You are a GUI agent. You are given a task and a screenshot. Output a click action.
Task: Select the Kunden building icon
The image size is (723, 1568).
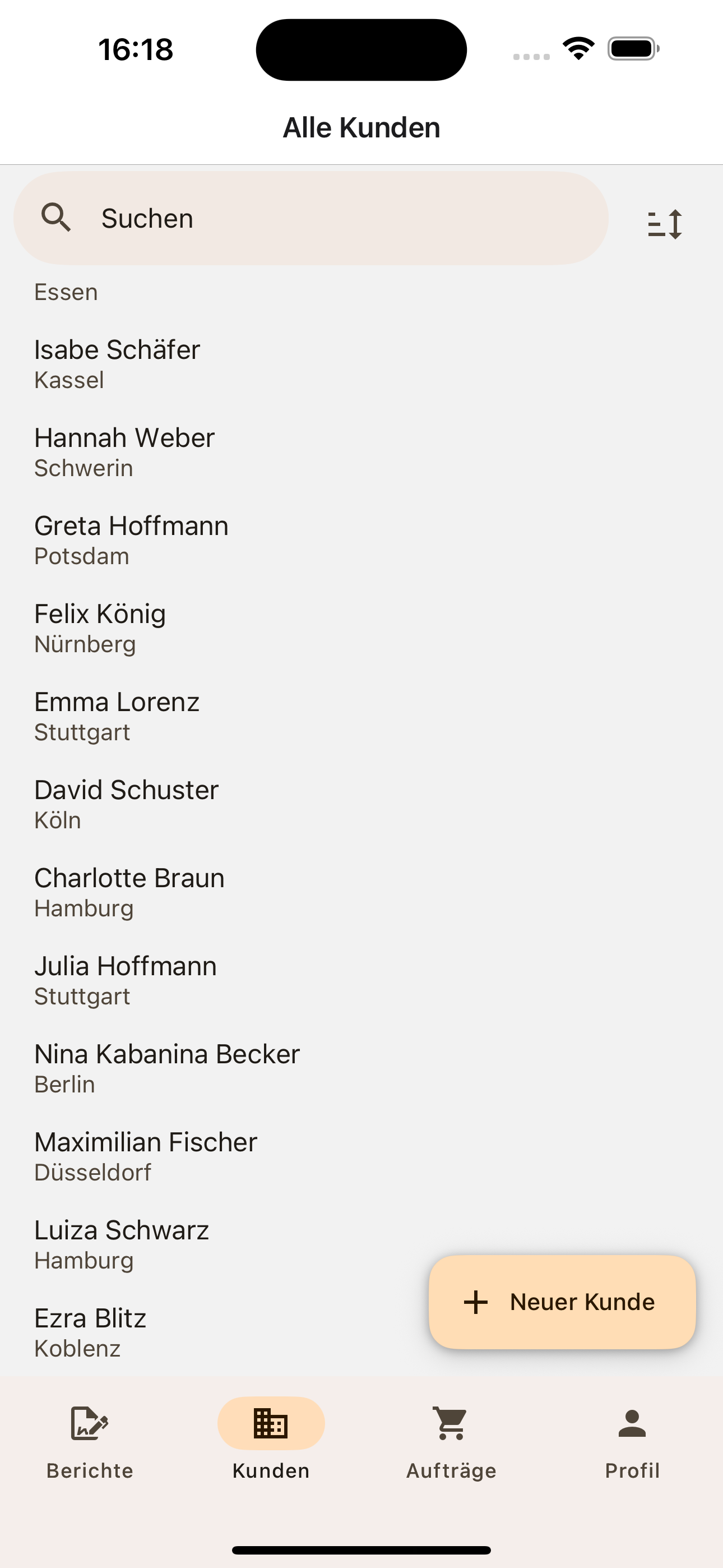[271, 1423]
